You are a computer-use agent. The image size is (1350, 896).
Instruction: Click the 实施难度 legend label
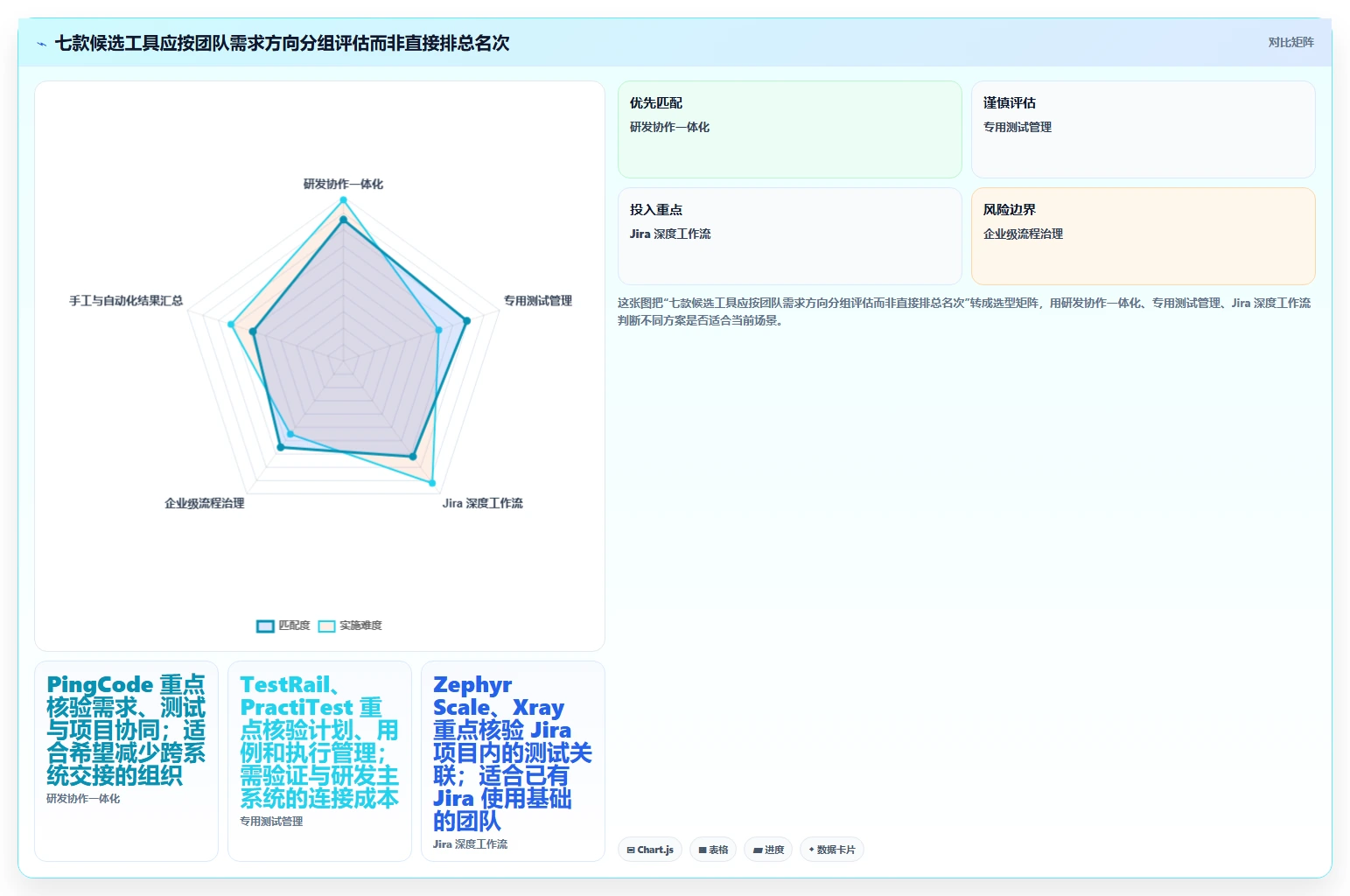(x=360, y=626)
